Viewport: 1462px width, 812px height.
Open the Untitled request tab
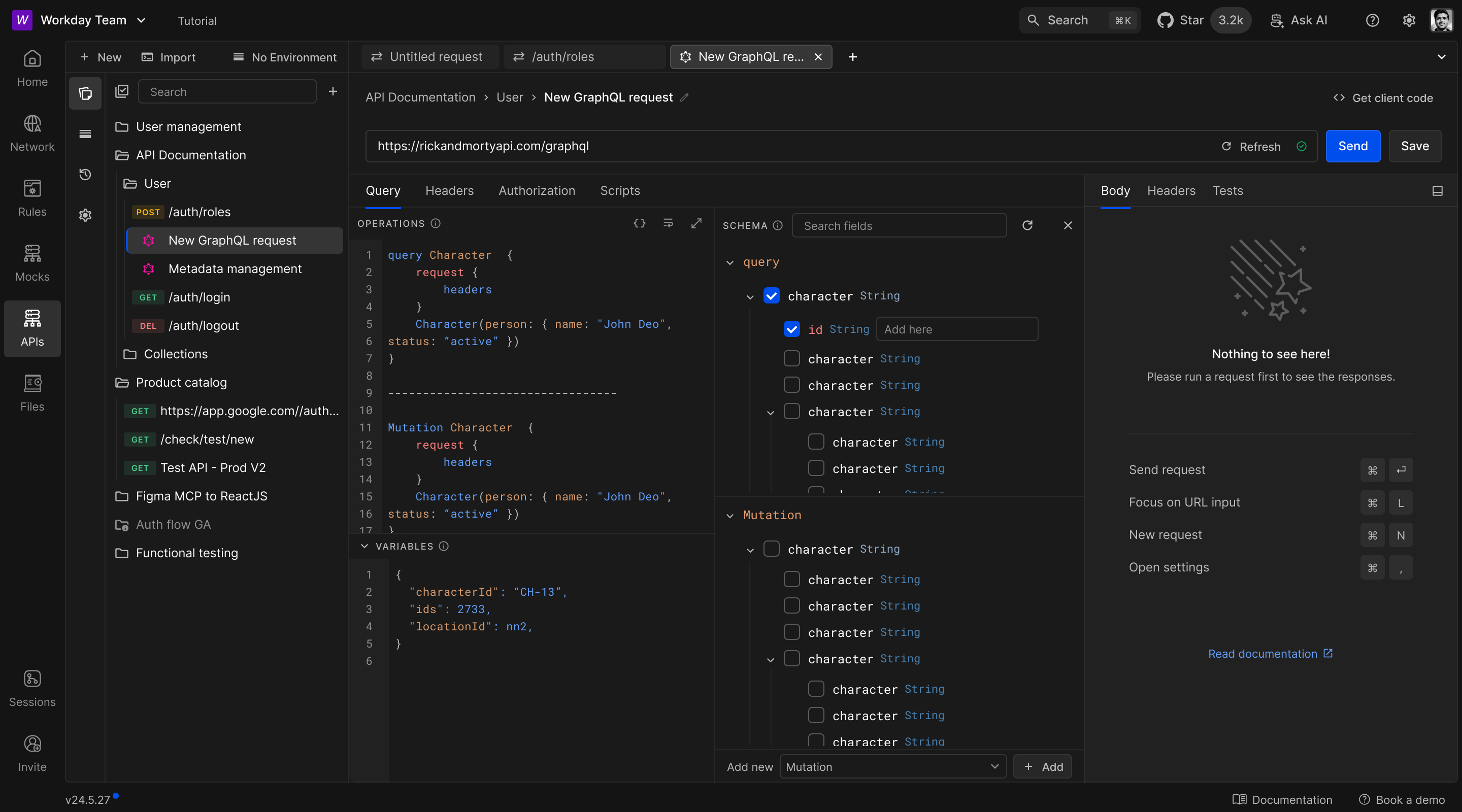429,57
